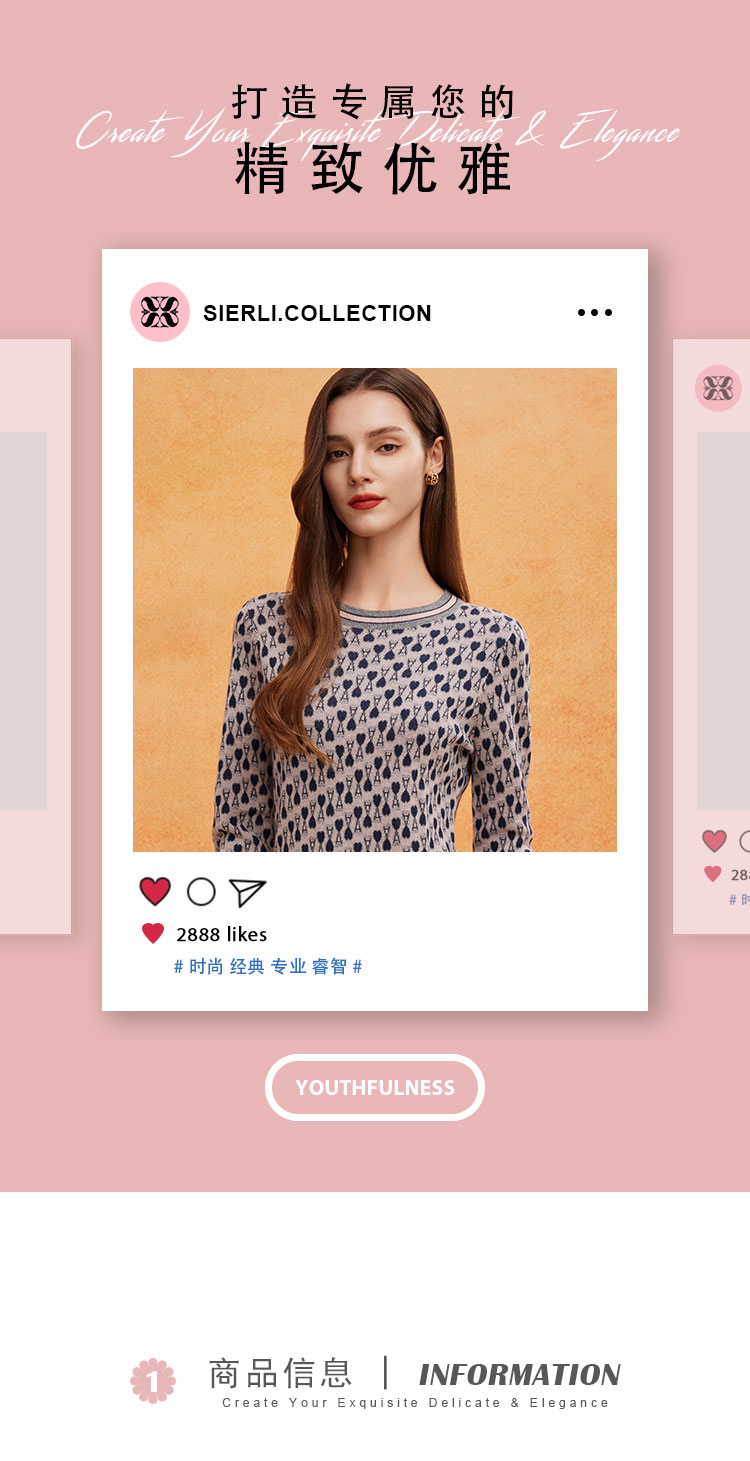Click the model sweater photo

375,610
